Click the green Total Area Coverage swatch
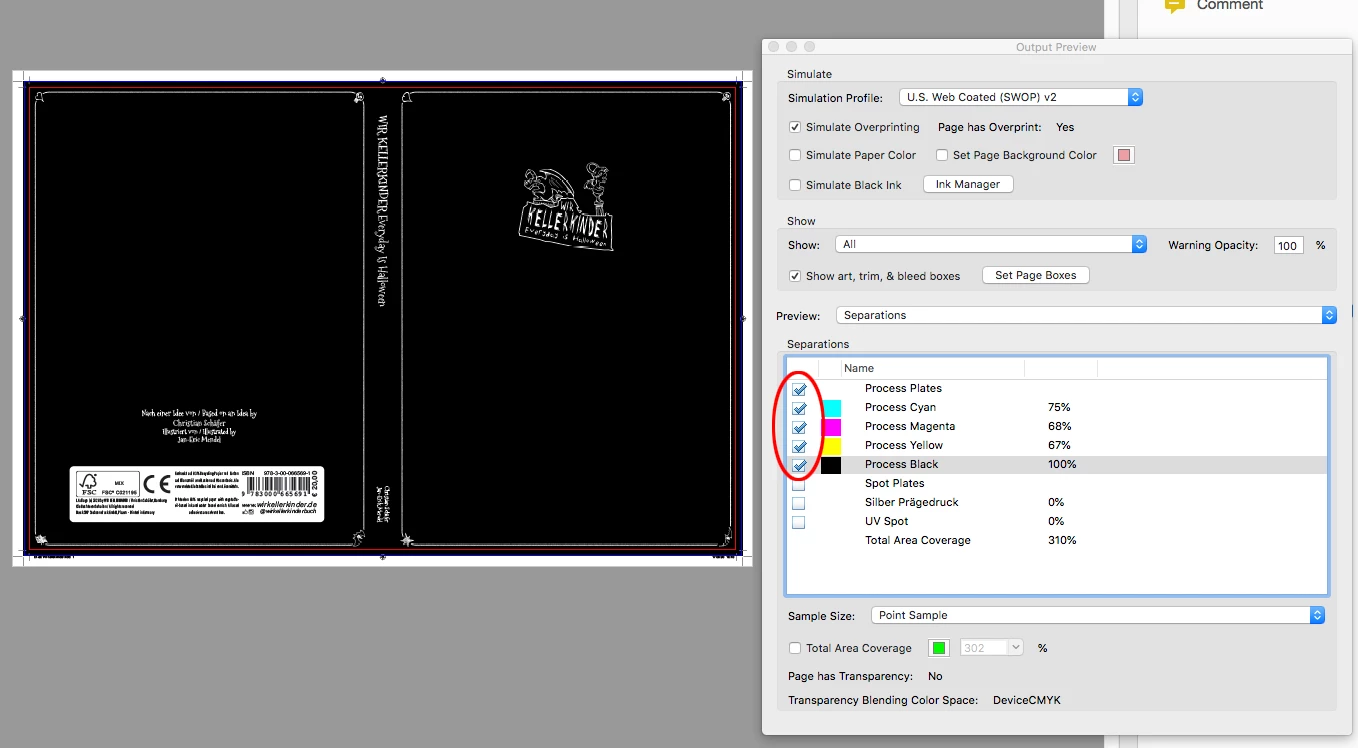 pyautogui.click(x=938, y=648)
